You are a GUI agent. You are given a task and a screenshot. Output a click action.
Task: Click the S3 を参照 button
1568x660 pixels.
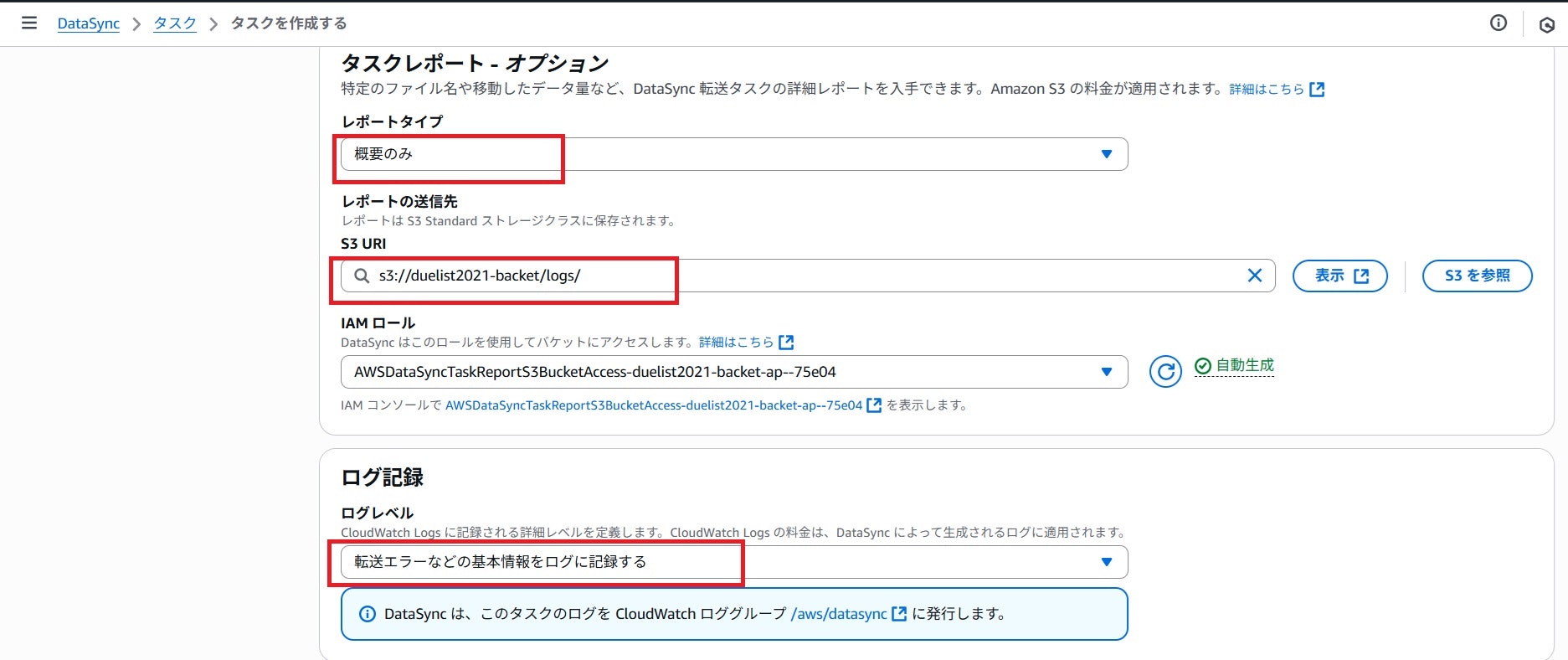(x=1478, y=276)
